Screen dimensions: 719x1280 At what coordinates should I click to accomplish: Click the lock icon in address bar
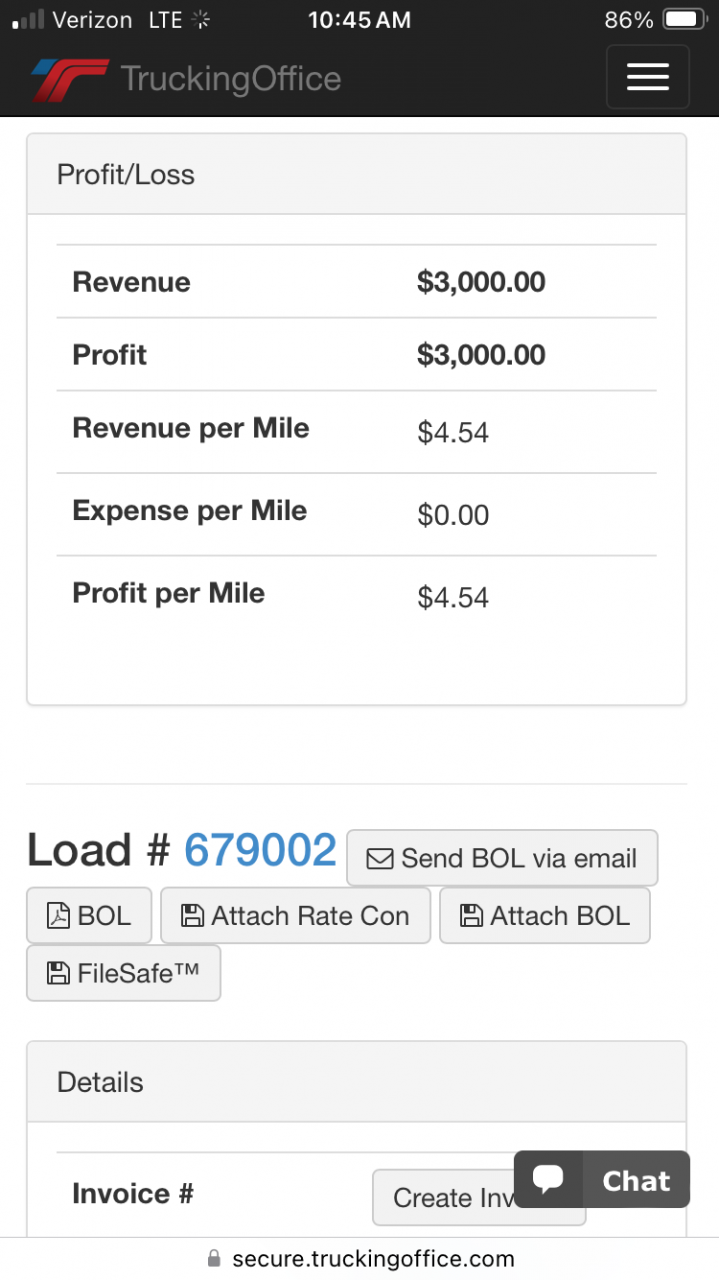213,1259
